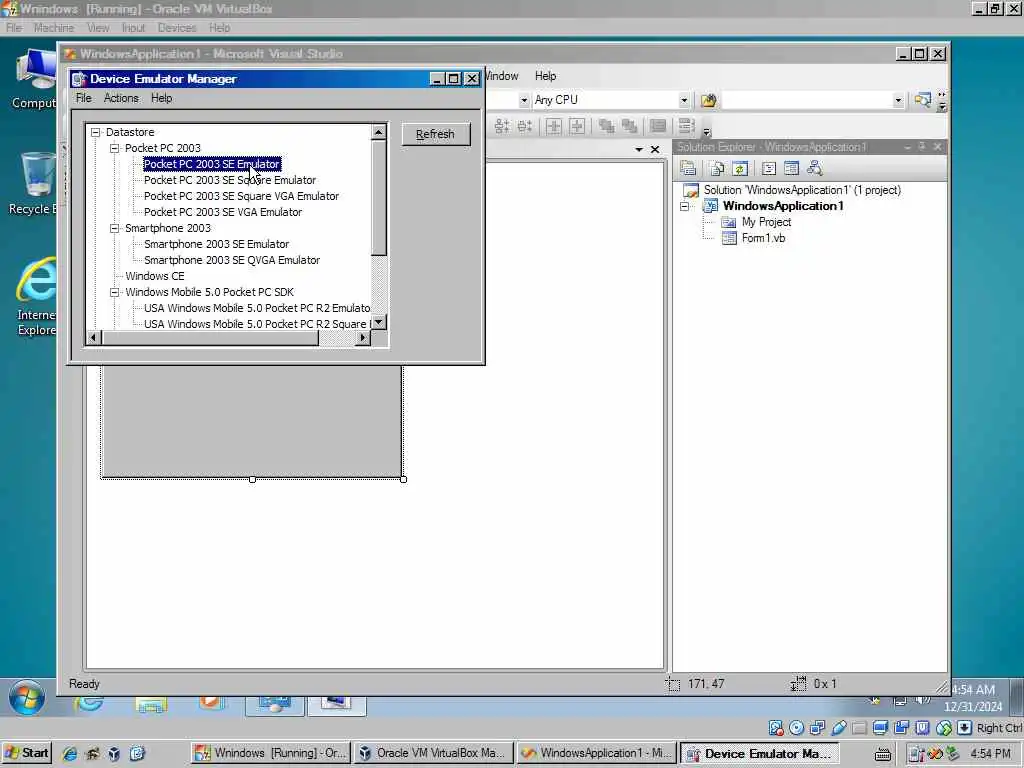Click the Layout toolbar options overflow arrow
Image resolution: width=1024 pixels, height=768 pixels.
pyautogui.click(x=706, y=131)
